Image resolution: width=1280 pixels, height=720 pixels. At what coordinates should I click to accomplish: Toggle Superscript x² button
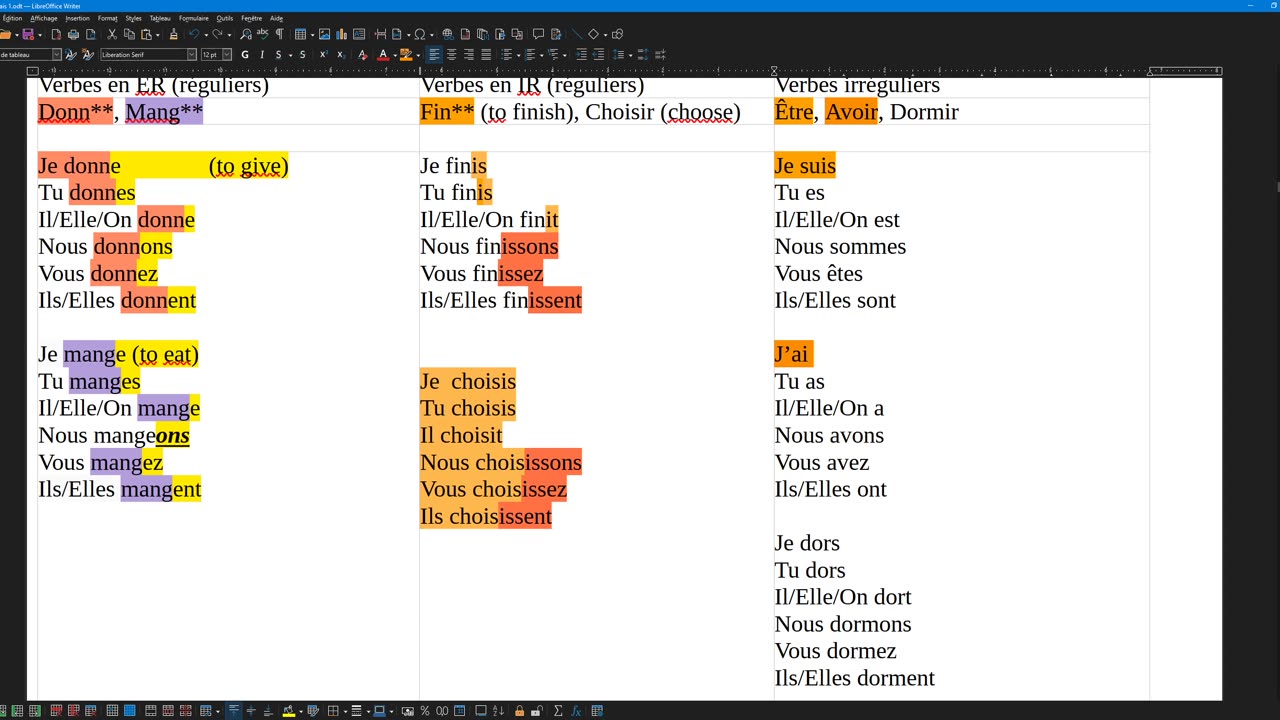pos(323,54)
